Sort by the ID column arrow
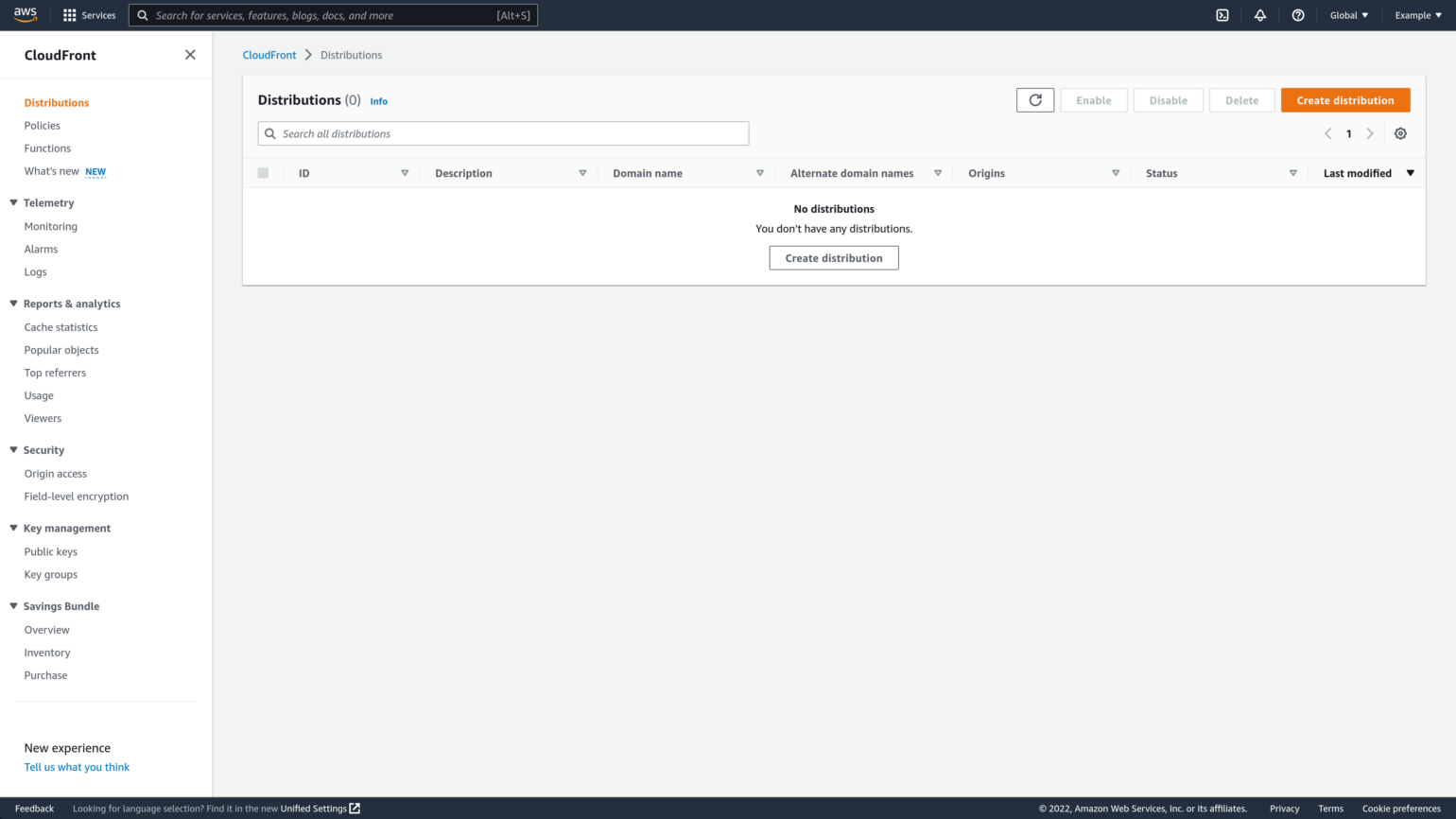The image size is (1456, 819). pyautogui.click(x=405, y=173)
